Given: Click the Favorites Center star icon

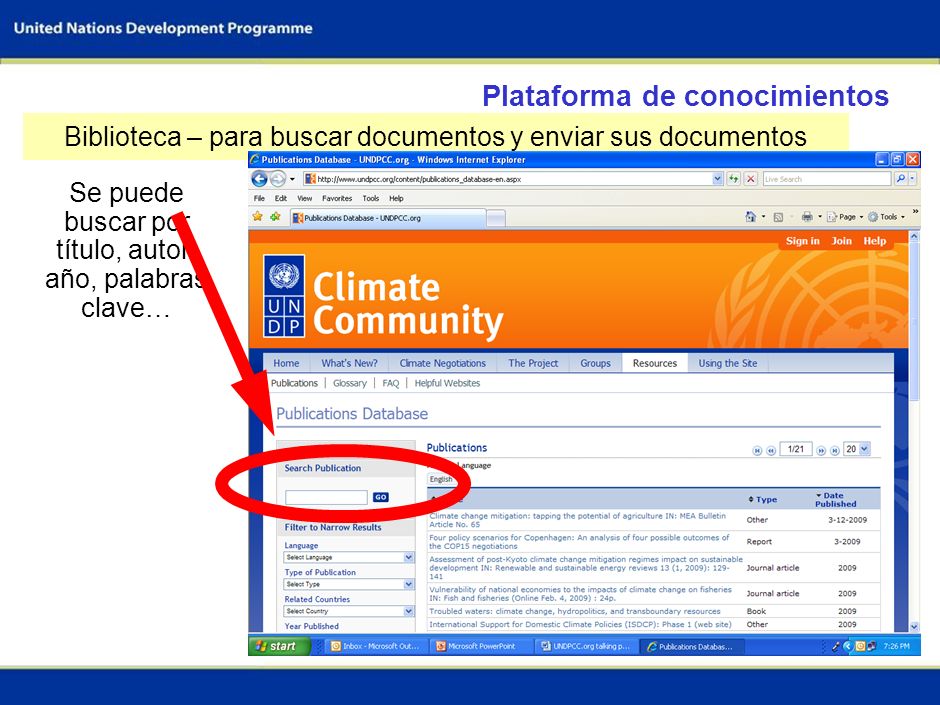Looking at the screenshot, I should tap(258, 216).
